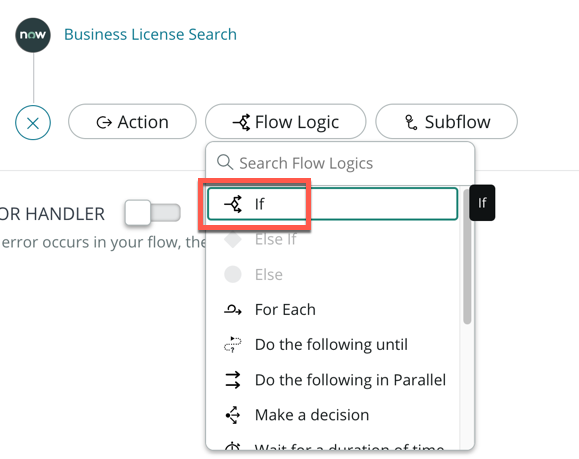Click the Make a decision icon
The width and height of the screenshot is (579, 459).
coord(233,415)
